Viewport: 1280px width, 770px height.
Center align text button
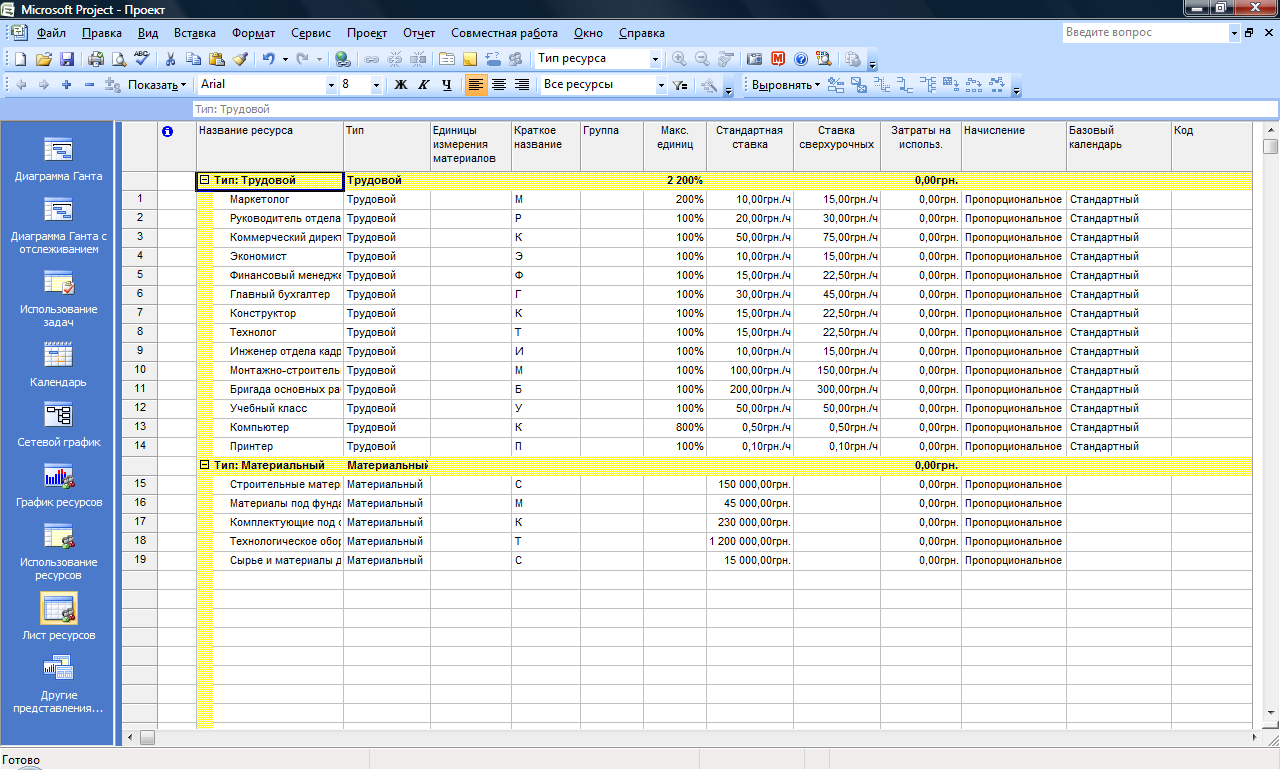tap(499, 85)
